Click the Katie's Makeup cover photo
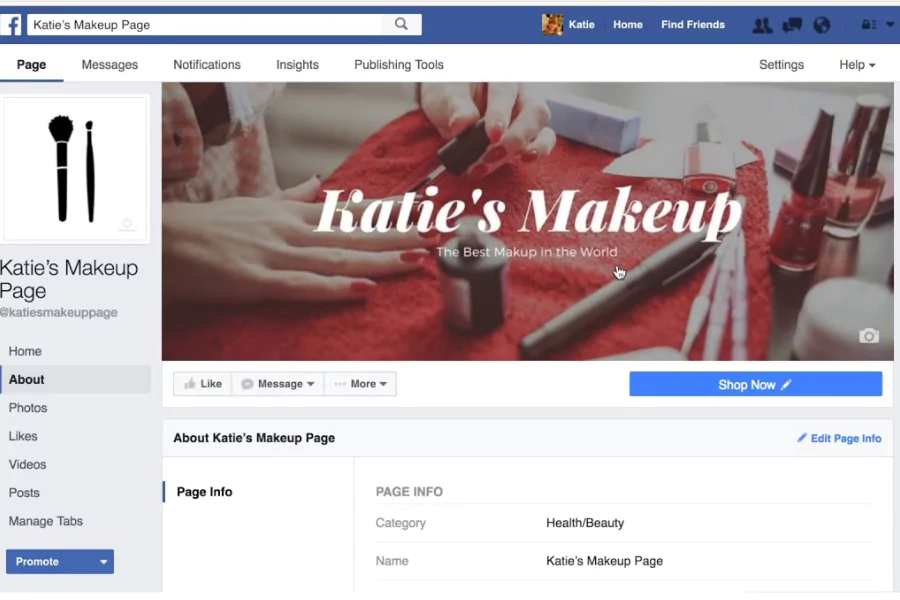 tap(527, 221)
